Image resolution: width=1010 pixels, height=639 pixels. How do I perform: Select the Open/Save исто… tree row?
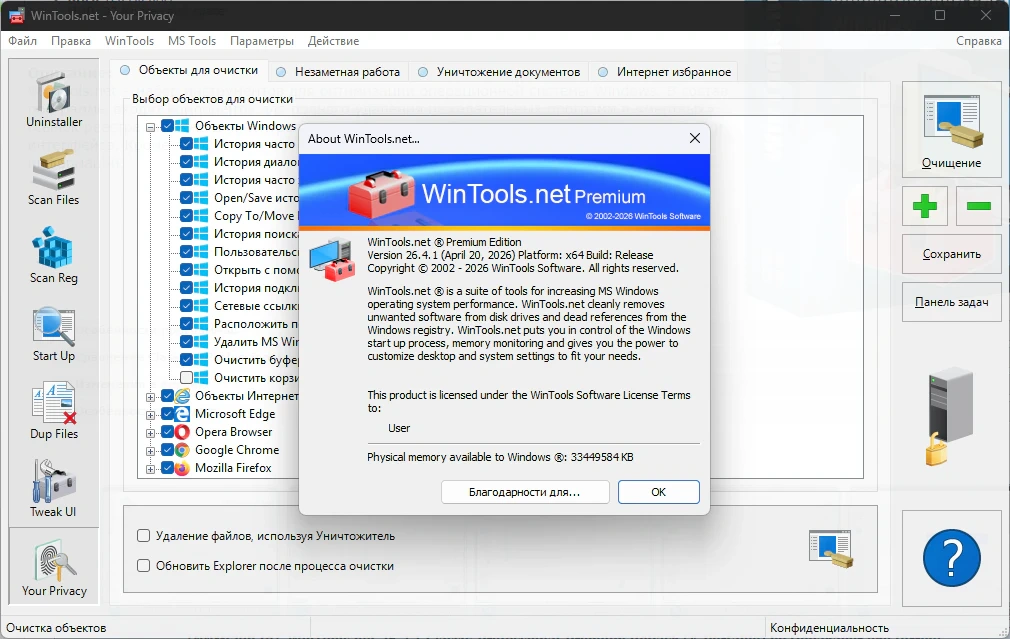coord(256,198)
